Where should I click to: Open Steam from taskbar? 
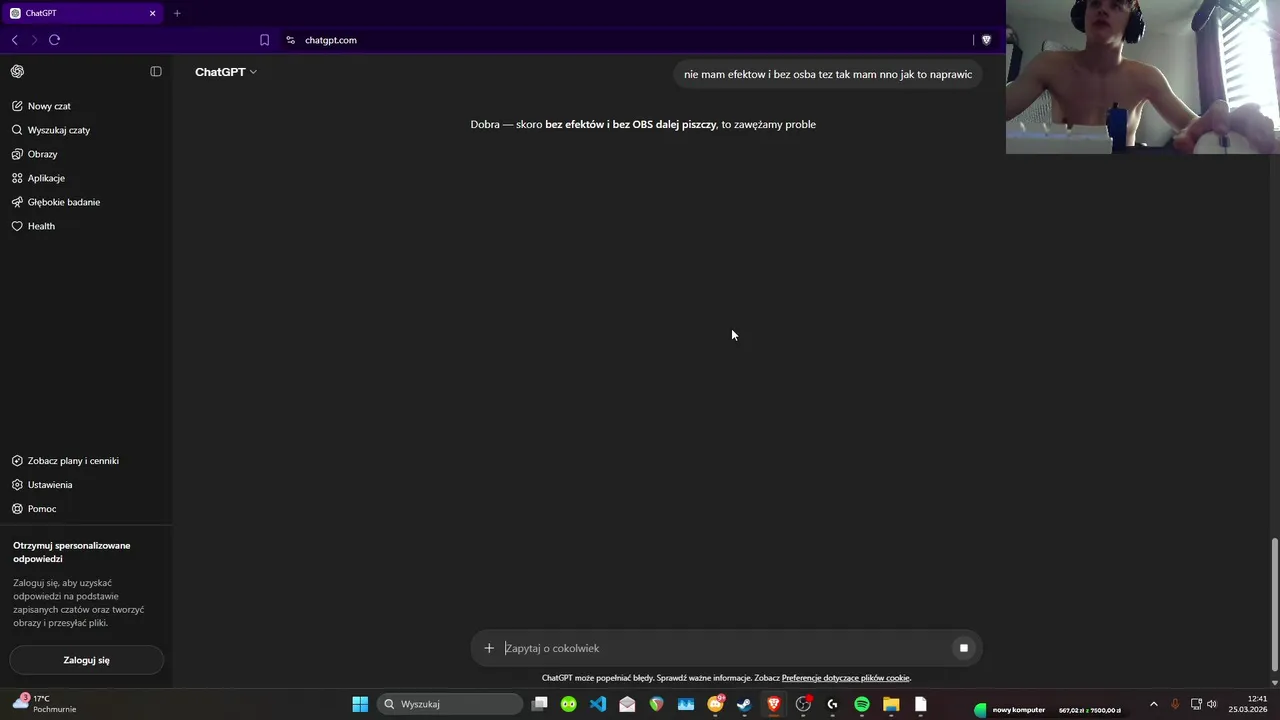[x=744, y=704]
